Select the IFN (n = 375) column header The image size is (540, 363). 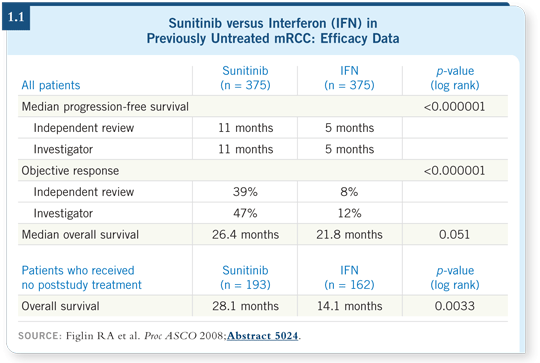[x=349, y=78]
